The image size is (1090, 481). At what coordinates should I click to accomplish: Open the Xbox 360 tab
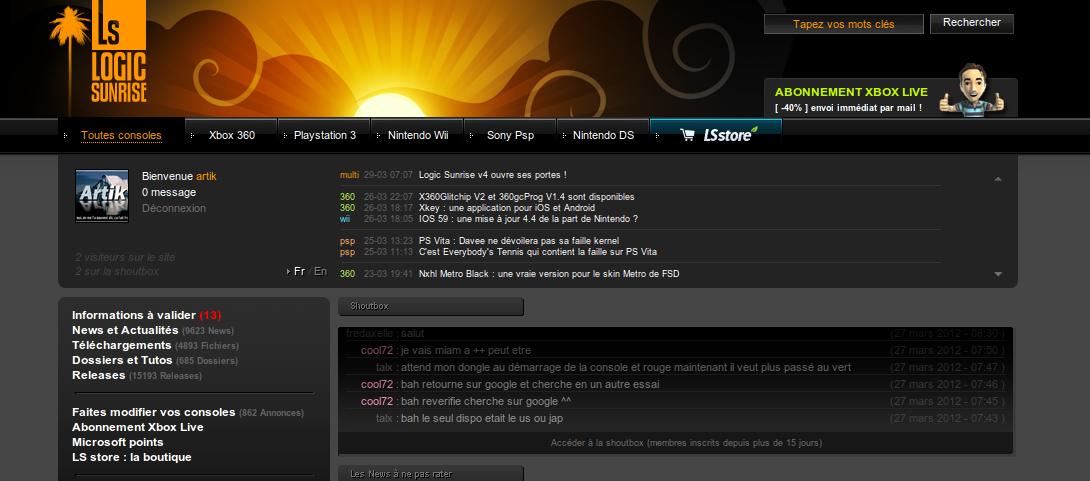pos(231,135)
